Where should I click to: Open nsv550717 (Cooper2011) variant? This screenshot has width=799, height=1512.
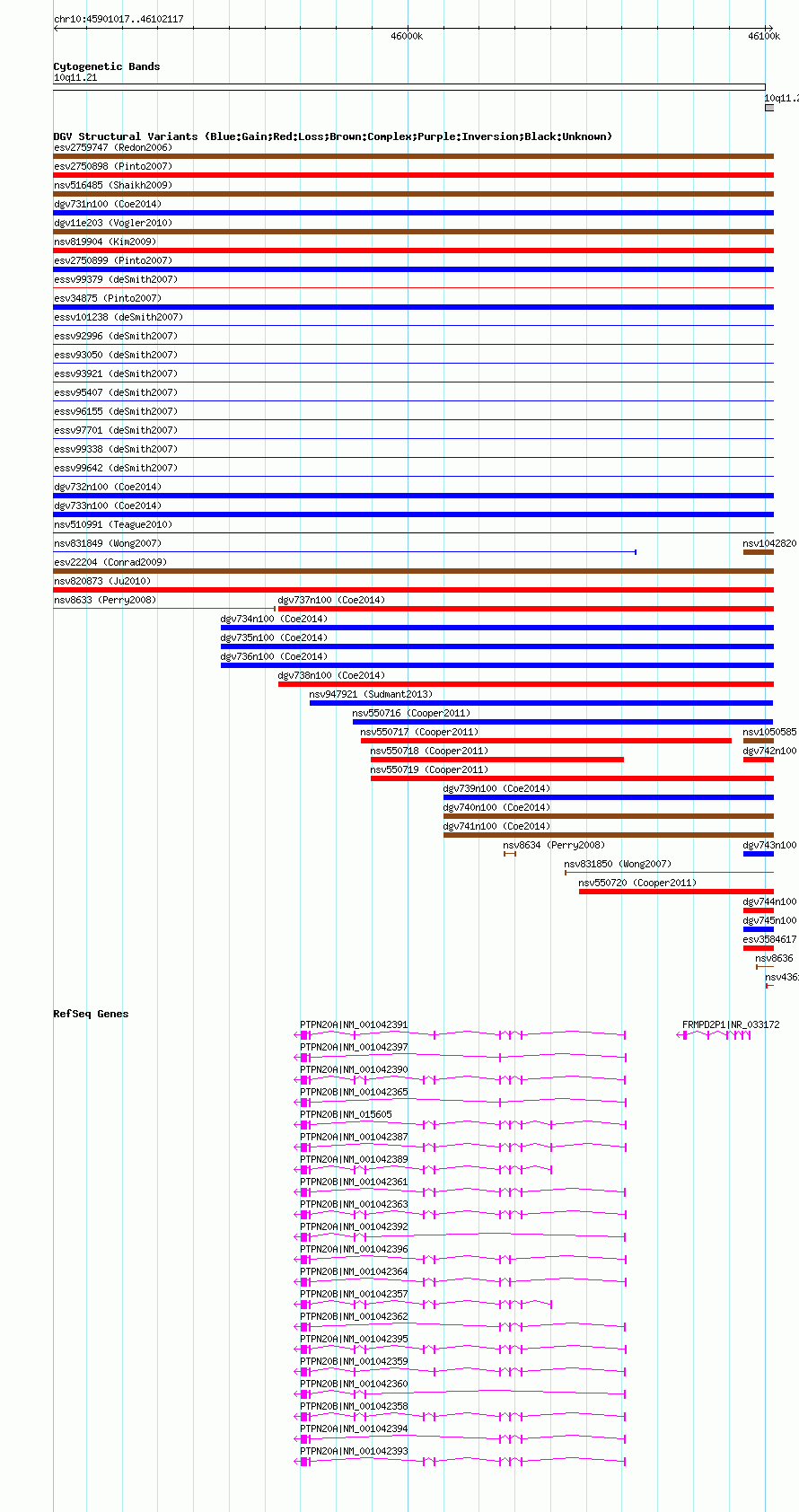coord(419,732)
